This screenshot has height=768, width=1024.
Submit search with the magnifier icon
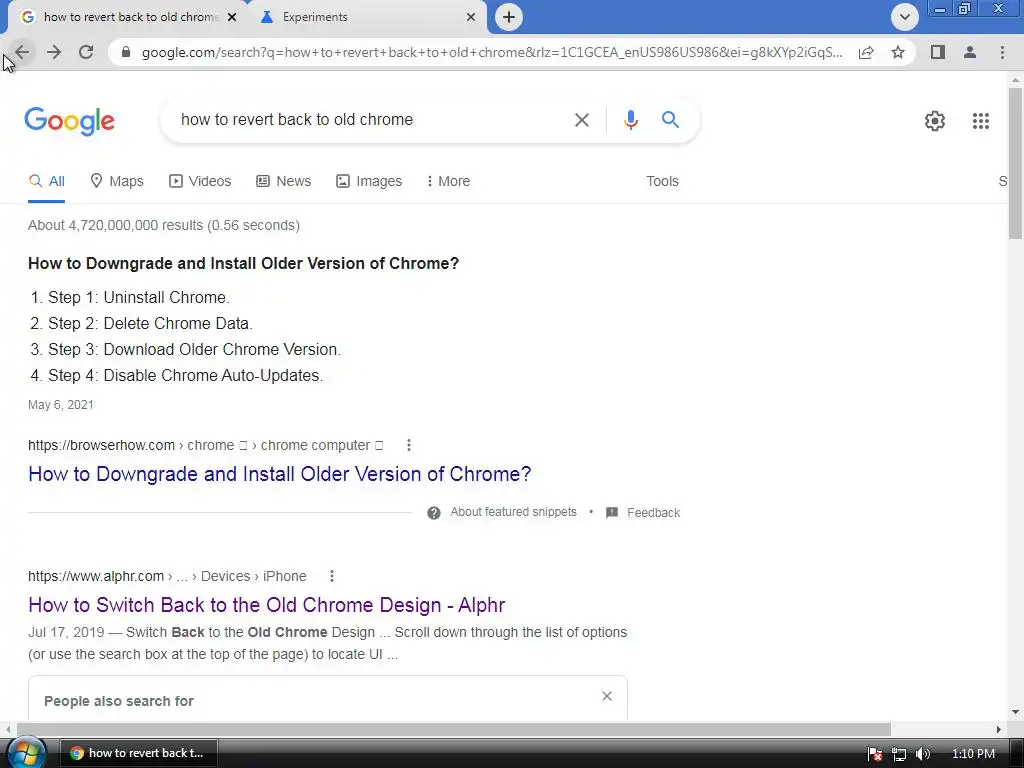pyautogui.click(x=670, y=120)
